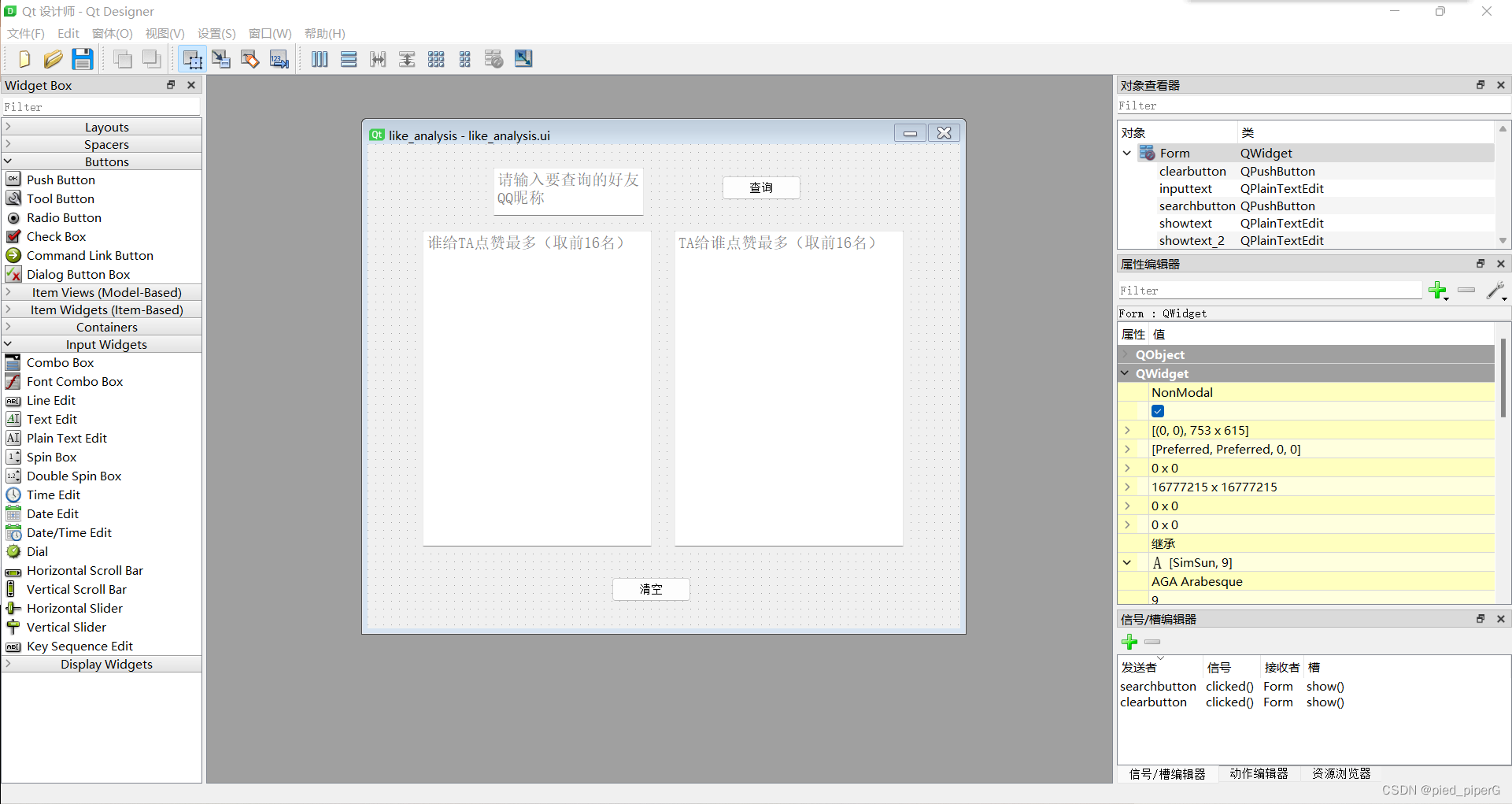
Task: Add new signal/slot connection green plus
Action: coord(1129,642)
